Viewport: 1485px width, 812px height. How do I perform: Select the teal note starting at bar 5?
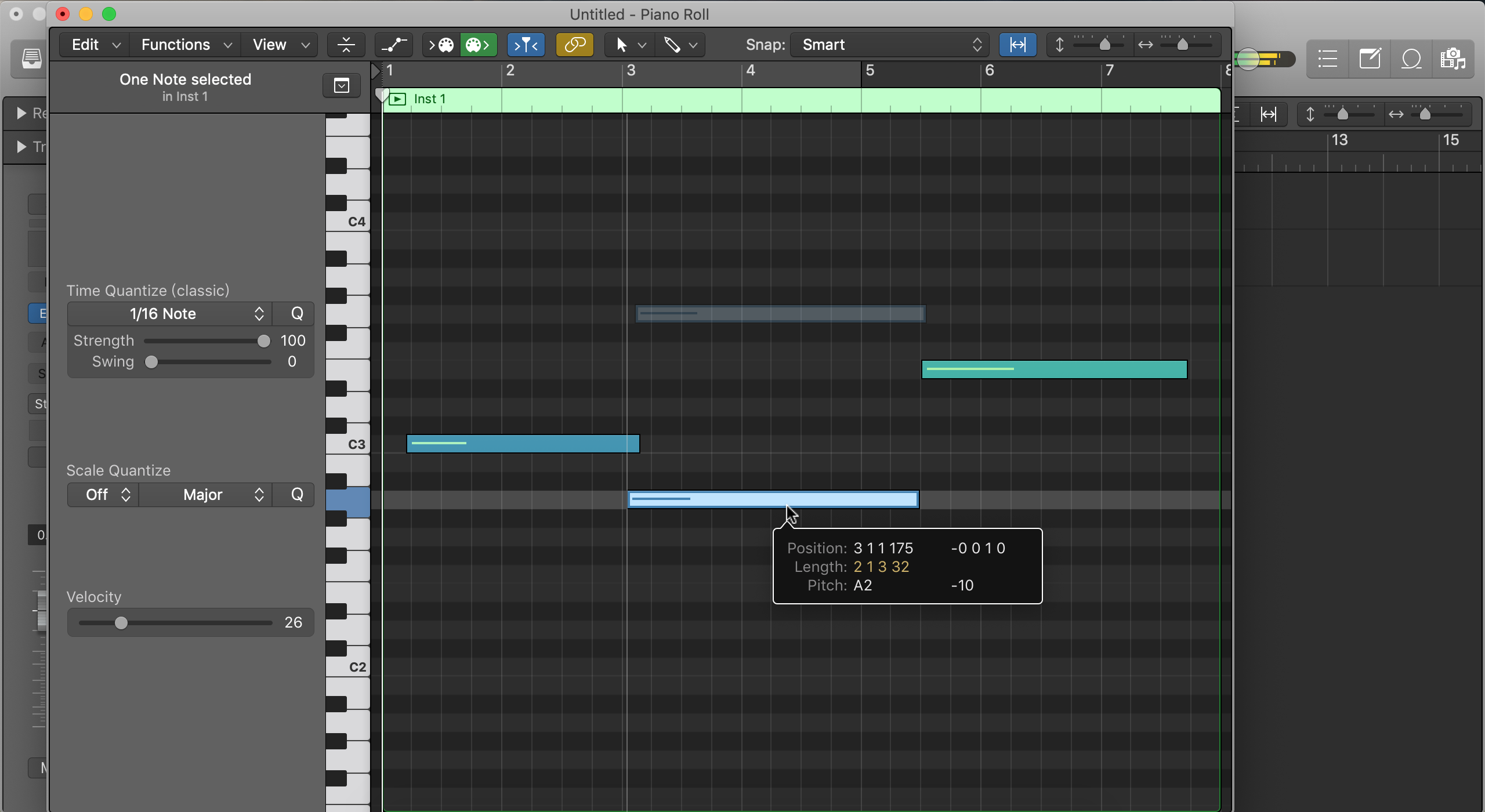(x=1054, y=369)
